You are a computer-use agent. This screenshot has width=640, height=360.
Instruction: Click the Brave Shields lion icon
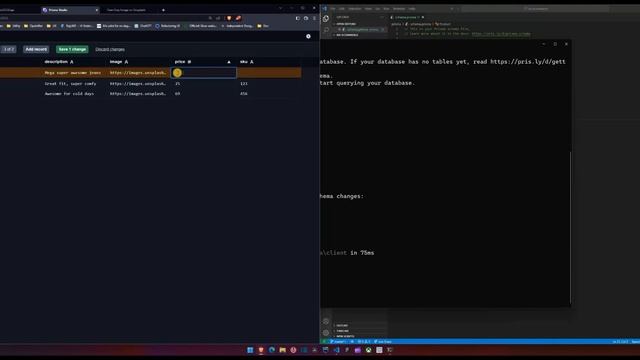(229, 18)
